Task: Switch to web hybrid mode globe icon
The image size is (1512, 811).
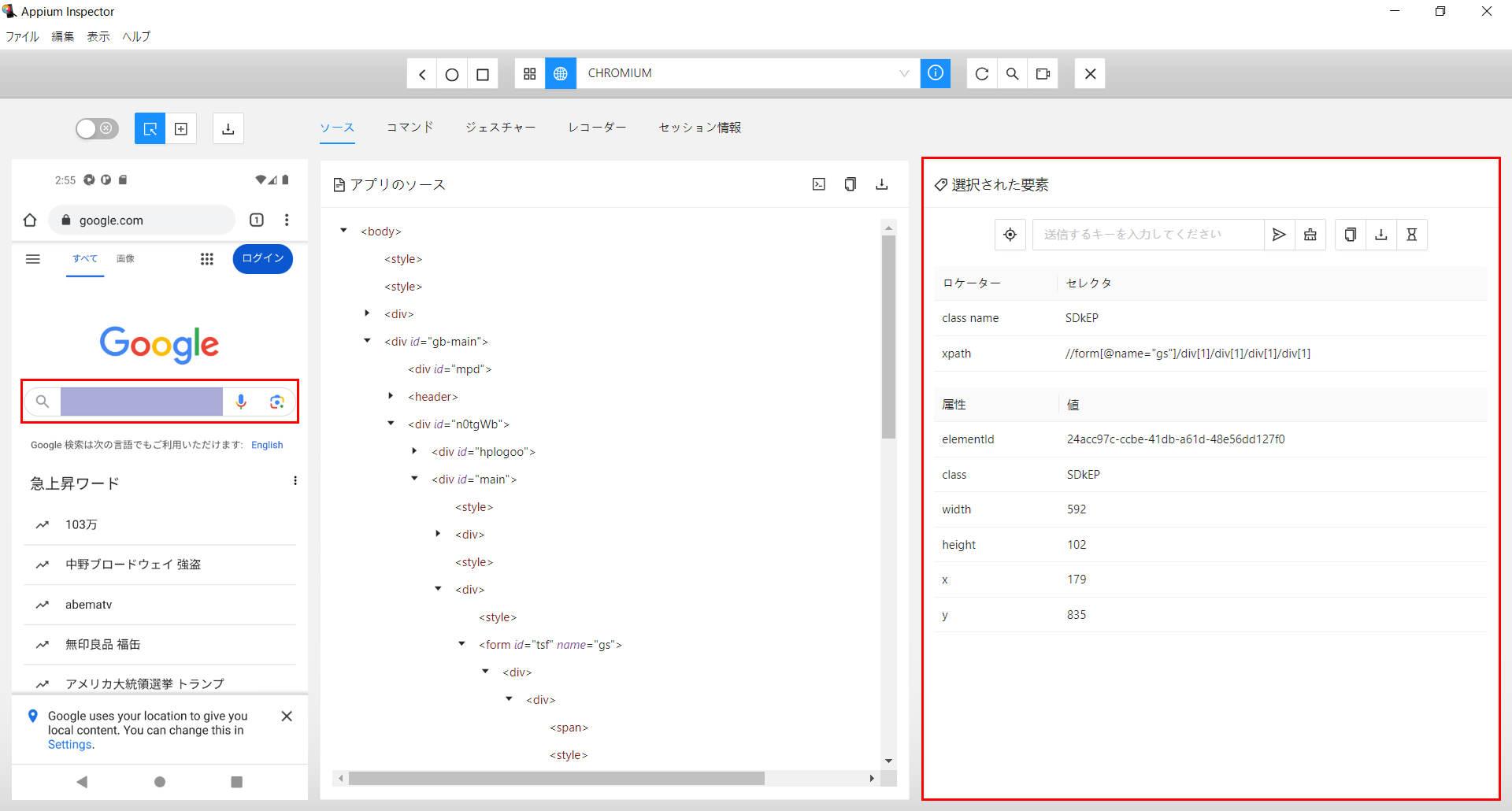Action: pyautogui.click(x=561, y=73)
